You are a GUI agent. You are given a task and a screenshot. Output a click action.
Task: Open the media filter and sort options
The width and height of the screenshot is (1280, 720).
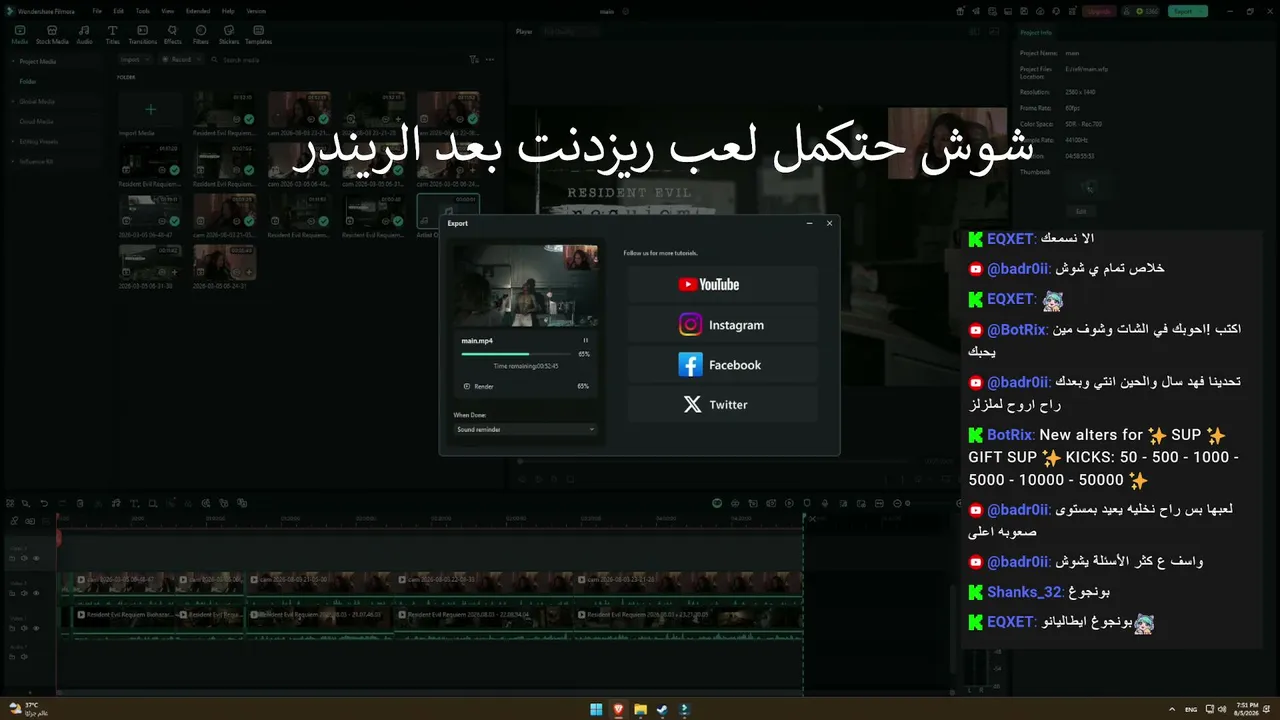pos(474,60)
